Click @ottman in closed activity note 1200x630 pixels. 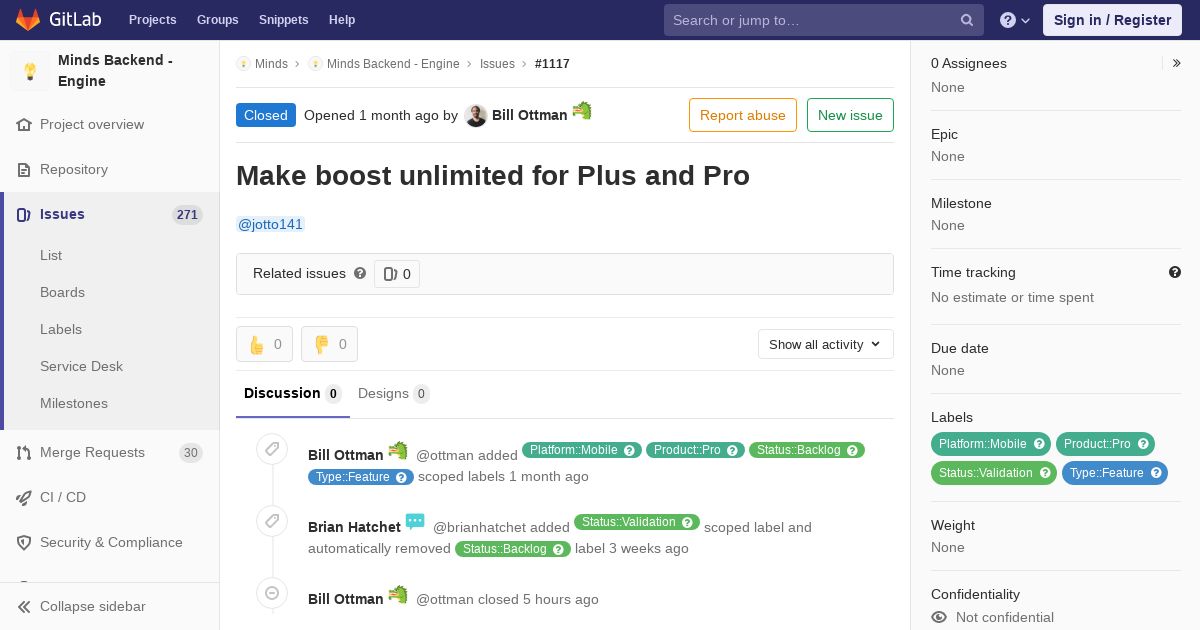445,599
